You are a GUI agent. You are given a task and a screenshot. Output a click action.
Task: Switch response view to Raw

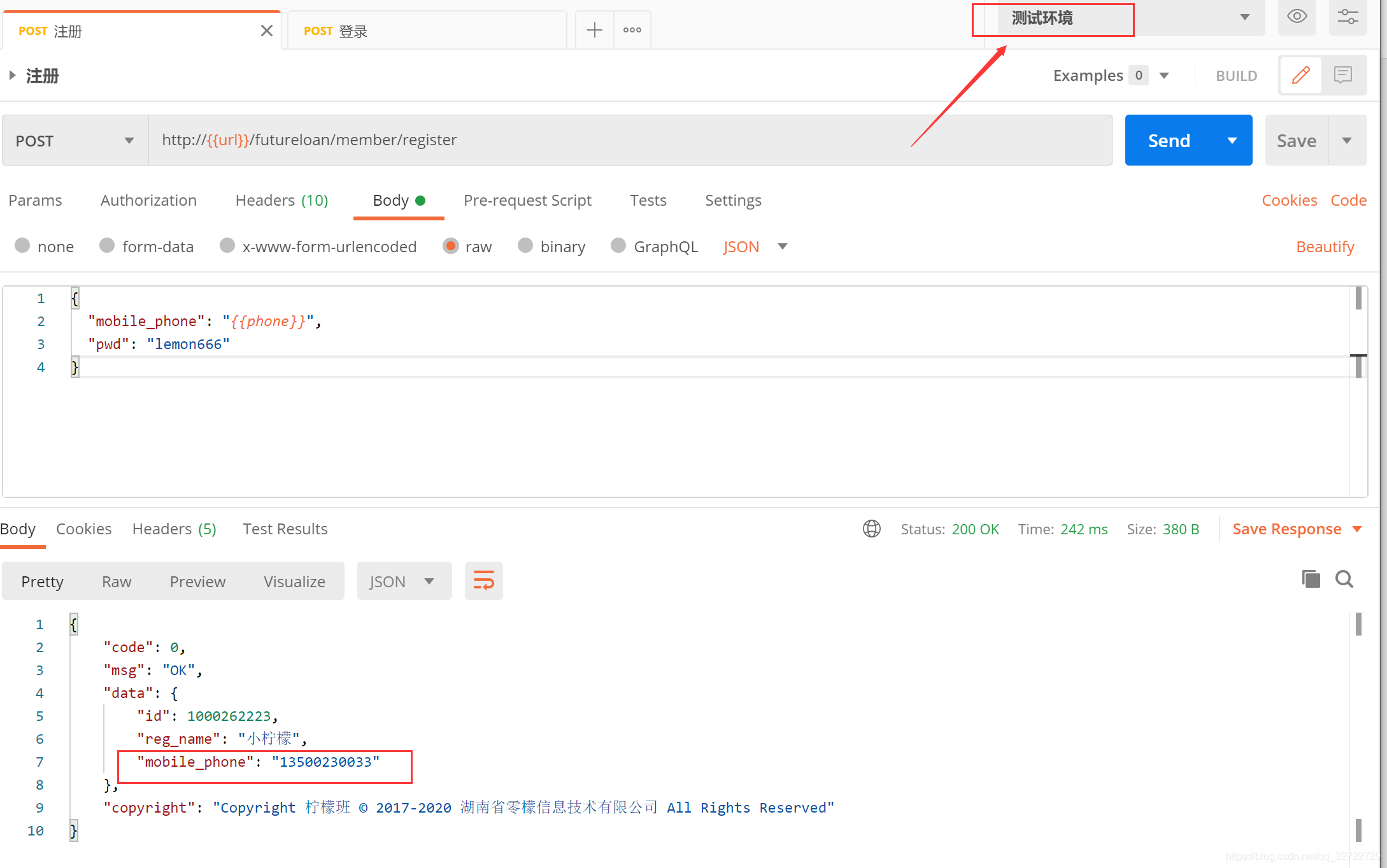click(117, 581)
